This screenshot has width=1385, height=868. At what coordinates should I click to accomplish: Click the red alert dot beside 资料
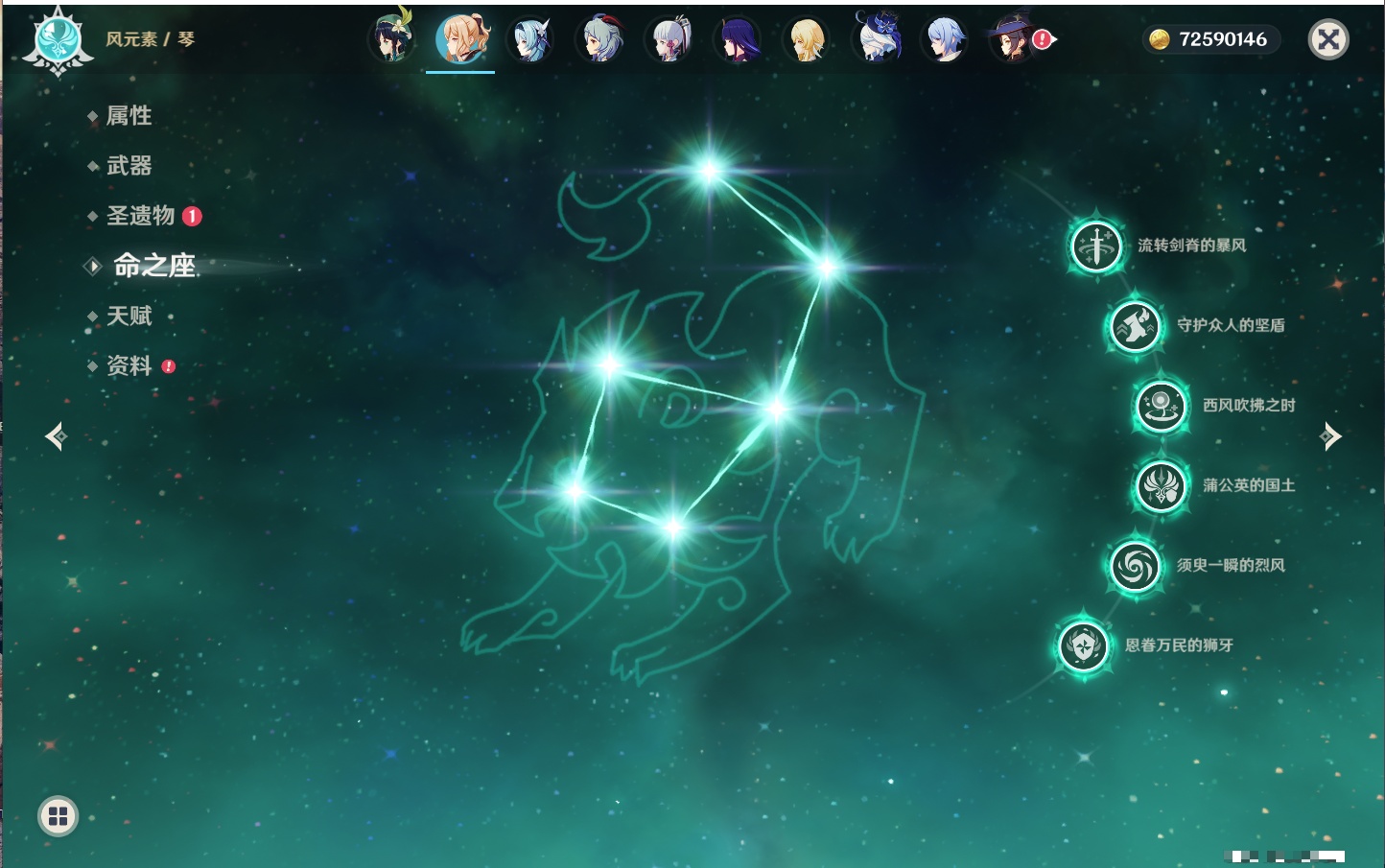click(169, 366)
